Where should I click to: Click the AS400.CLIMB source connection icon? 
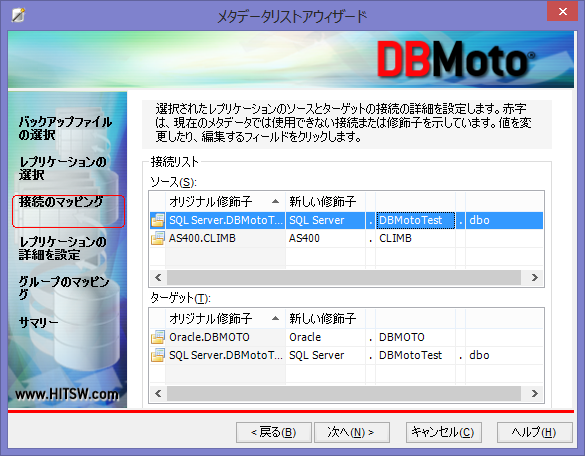[157, 238]
